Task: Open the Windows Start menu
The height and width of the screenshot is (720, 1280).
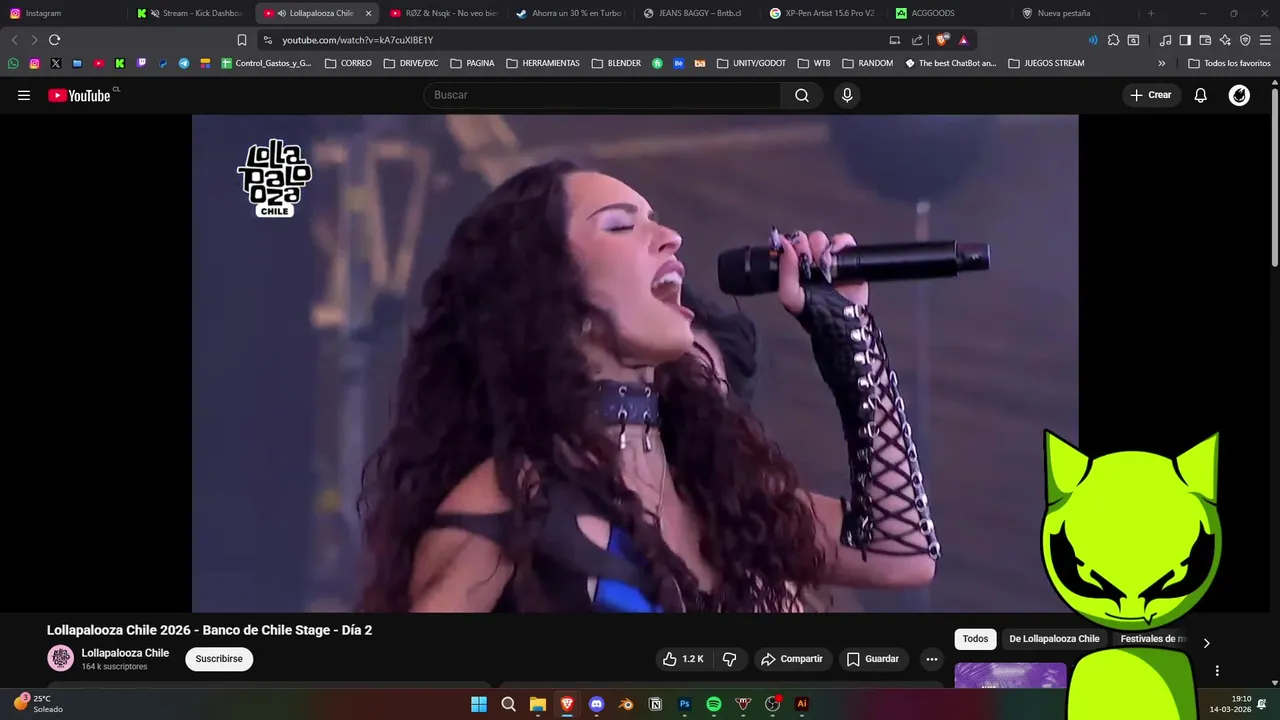Action: [x=479, y=704]
